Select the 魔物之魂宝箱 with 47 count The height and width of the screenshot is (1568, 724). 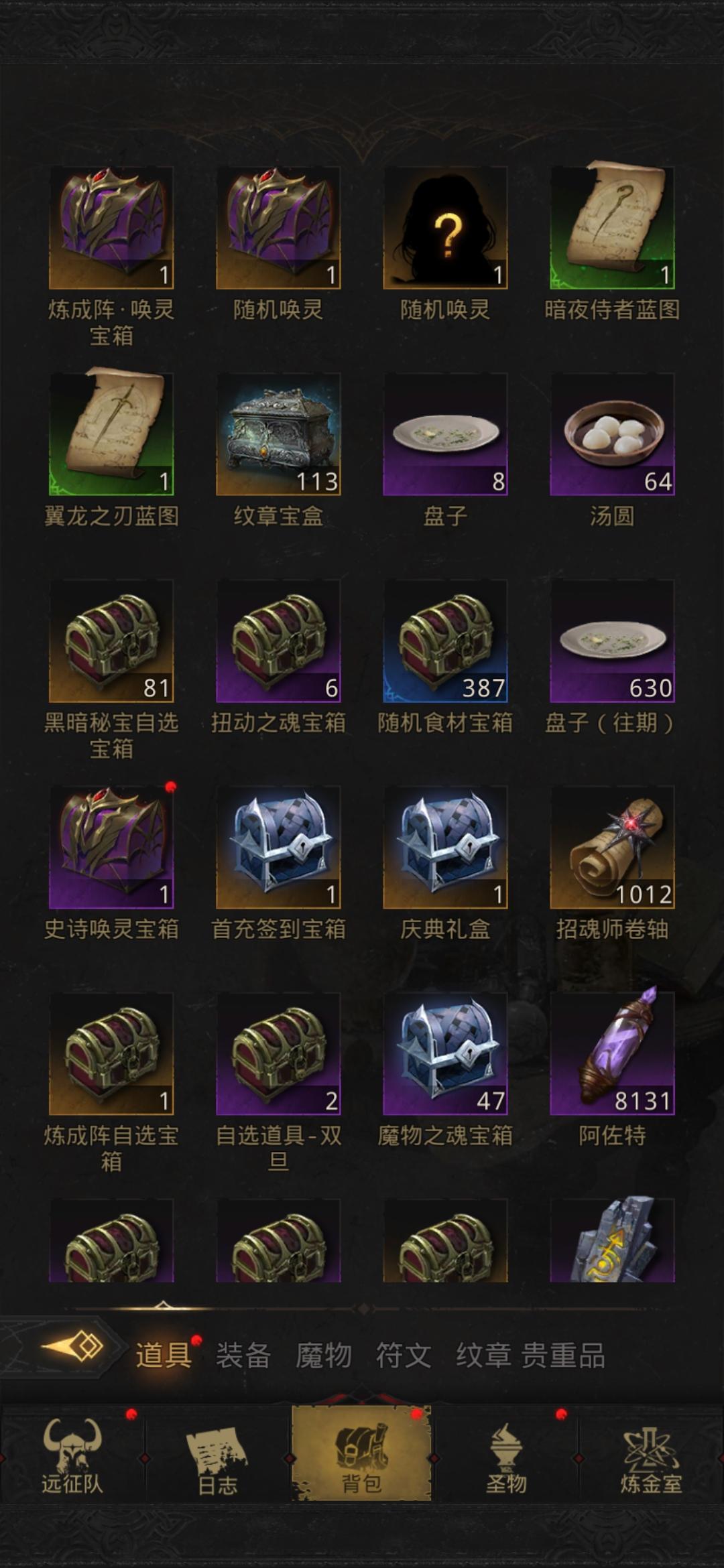pyautogui.click(x=445, y=1053)
